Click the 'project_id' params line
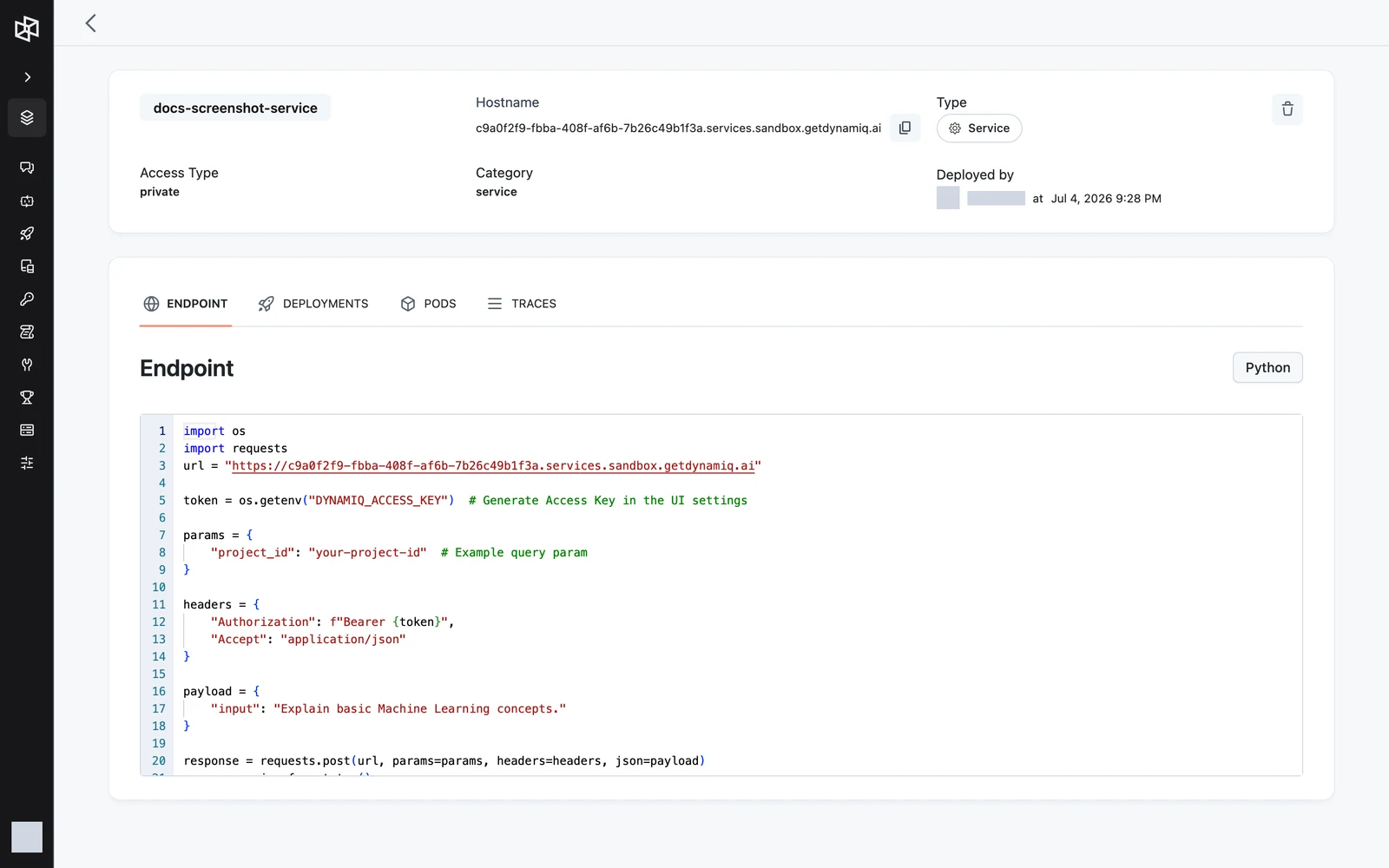1389x868 pixels. [399, 553]
